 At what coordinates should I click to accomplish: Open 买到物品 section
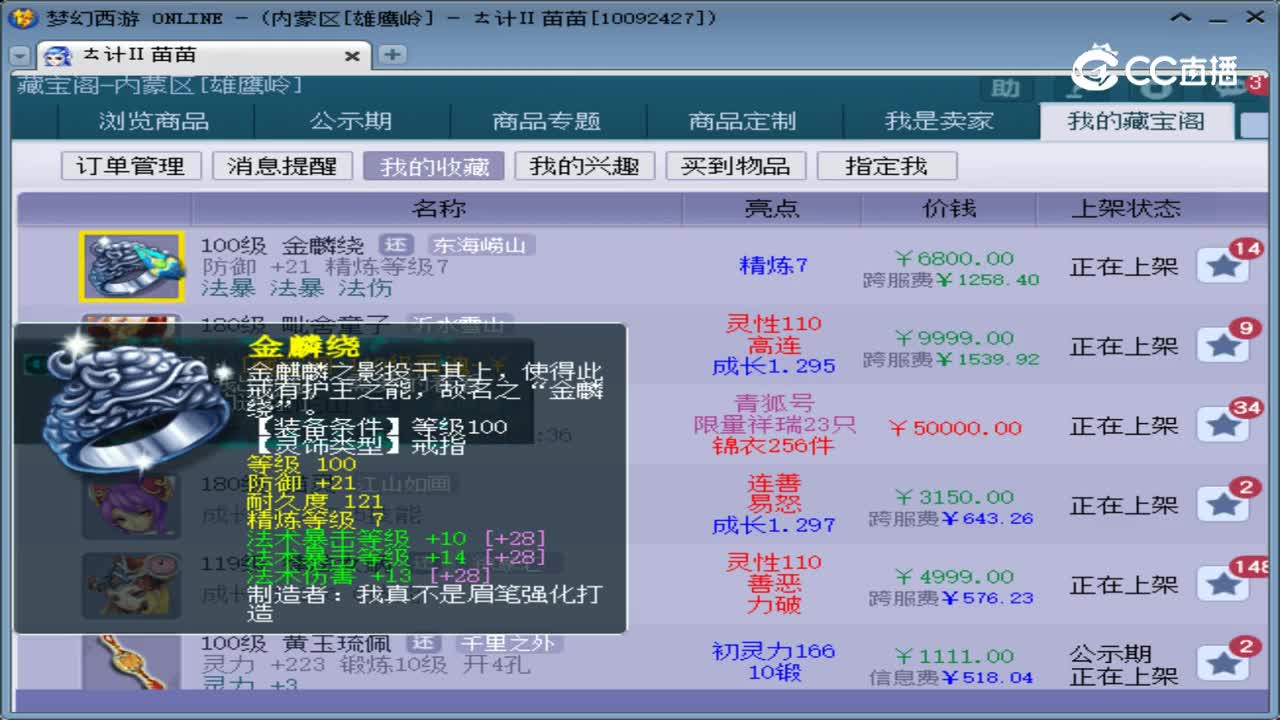click(x=737, y=166)
